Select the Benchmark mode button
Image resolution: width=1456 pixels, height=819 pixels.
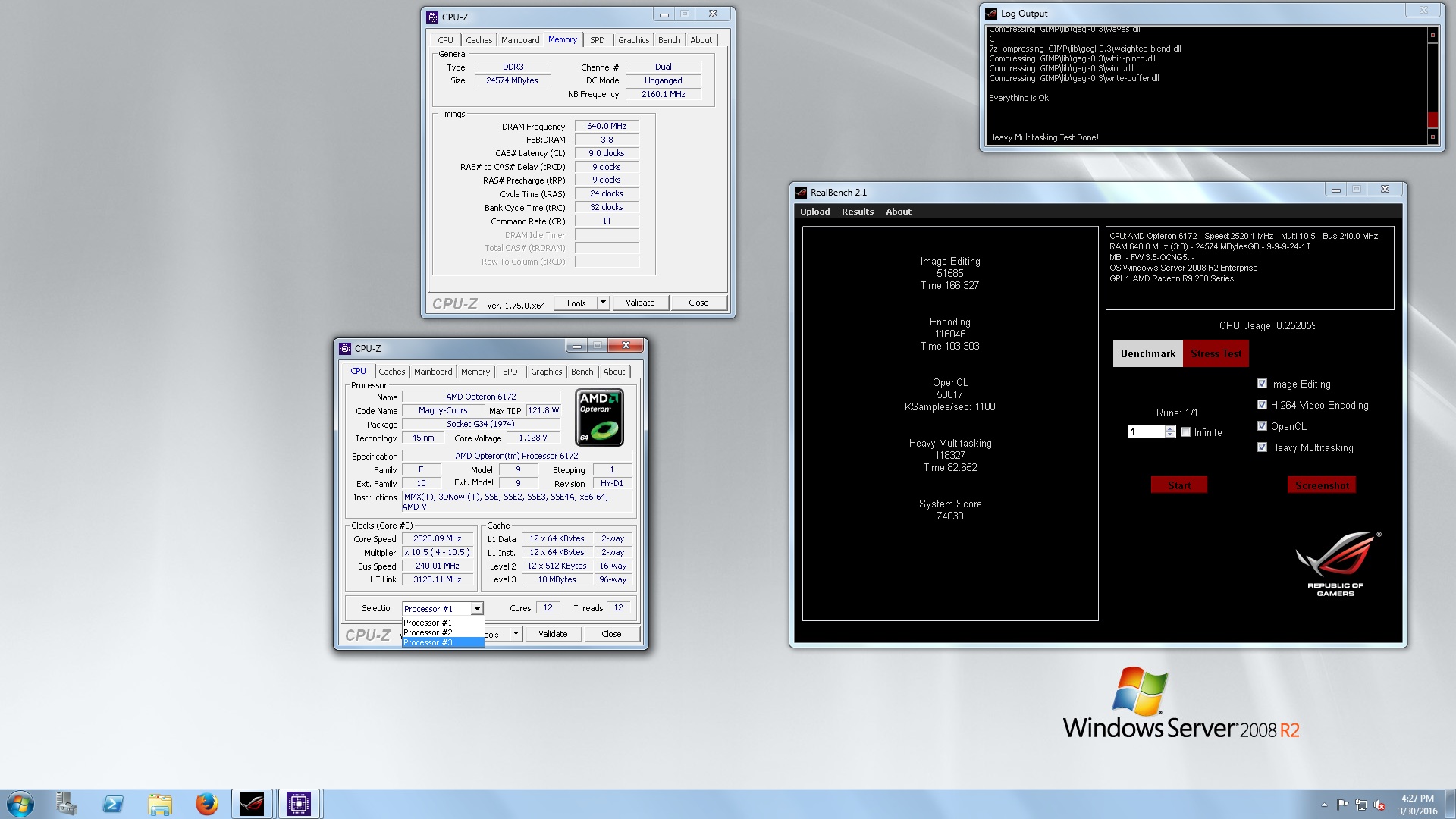pos(1147,353)
